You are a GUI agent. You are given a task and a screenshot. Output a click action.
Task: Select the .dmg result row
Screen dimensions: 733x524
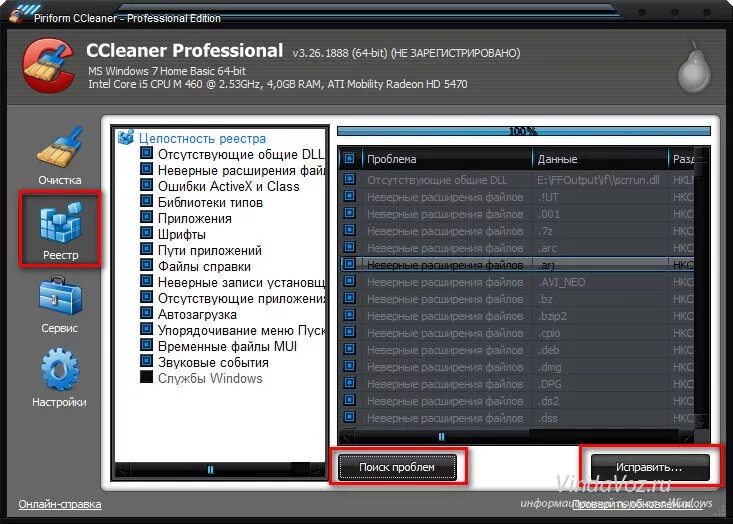[518, 367]
